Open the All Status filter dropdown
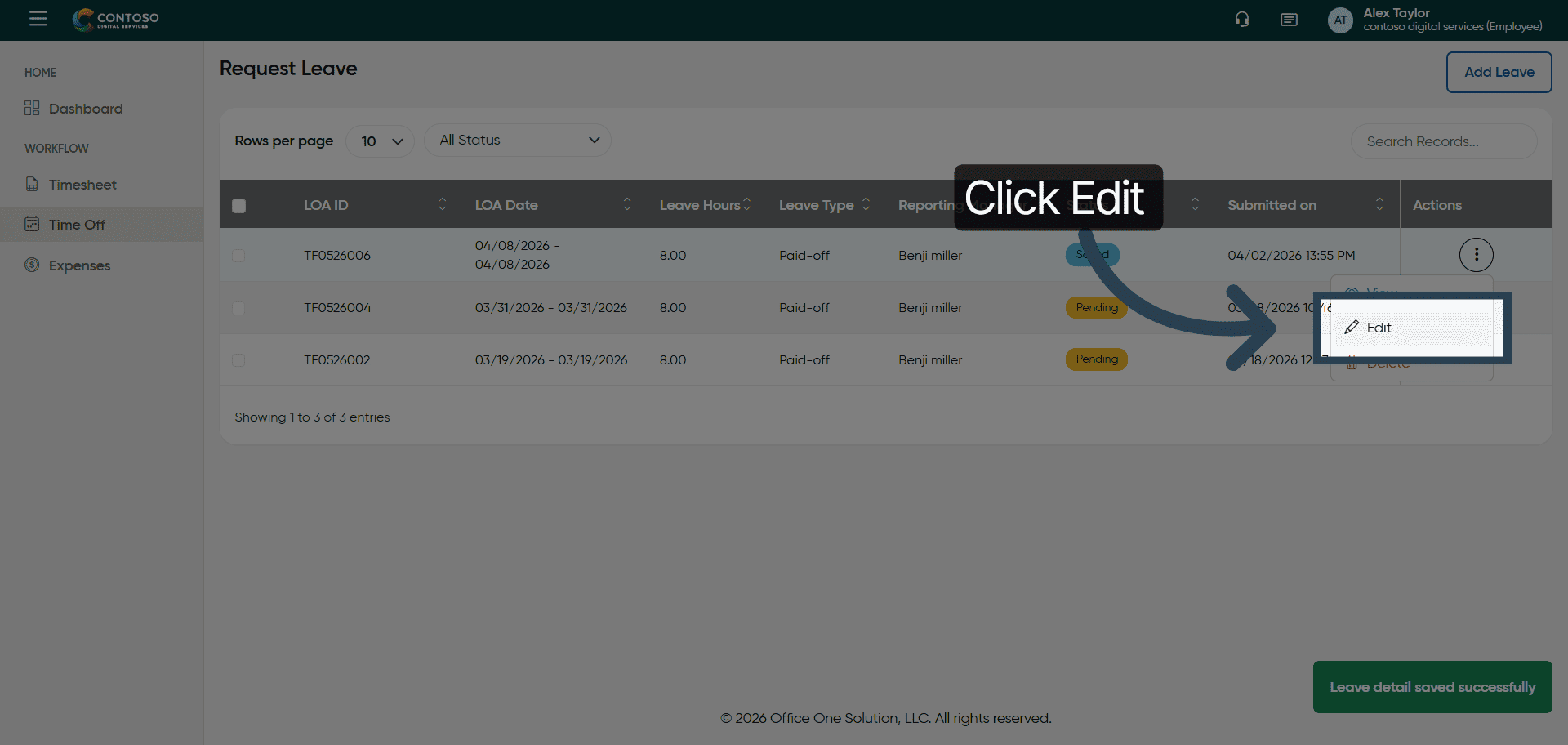Screen dimensions: 1568x745 coord(518,141)
